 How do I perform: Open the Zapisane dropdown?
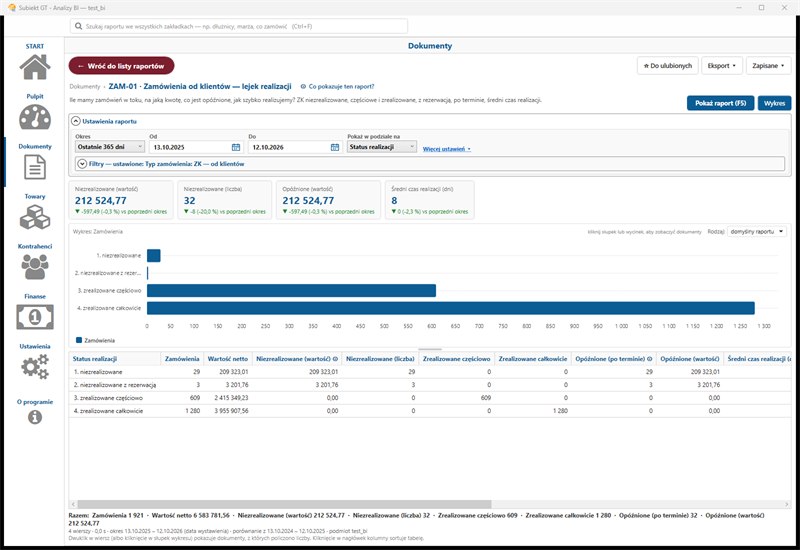click(768, 66)
